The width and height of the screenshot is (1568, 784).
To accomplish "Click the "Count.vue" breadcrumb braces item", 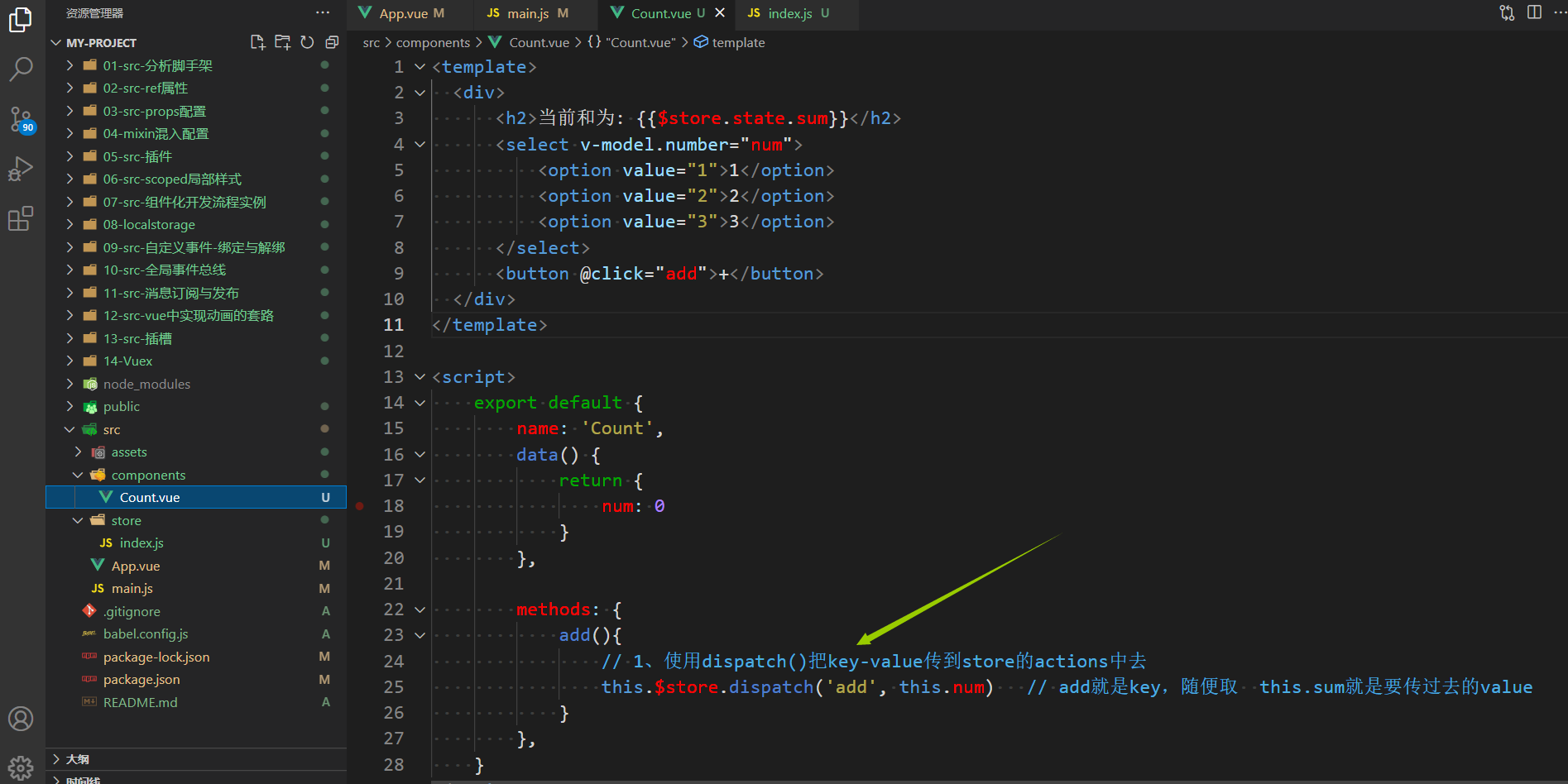I will [x=632, y=42].
